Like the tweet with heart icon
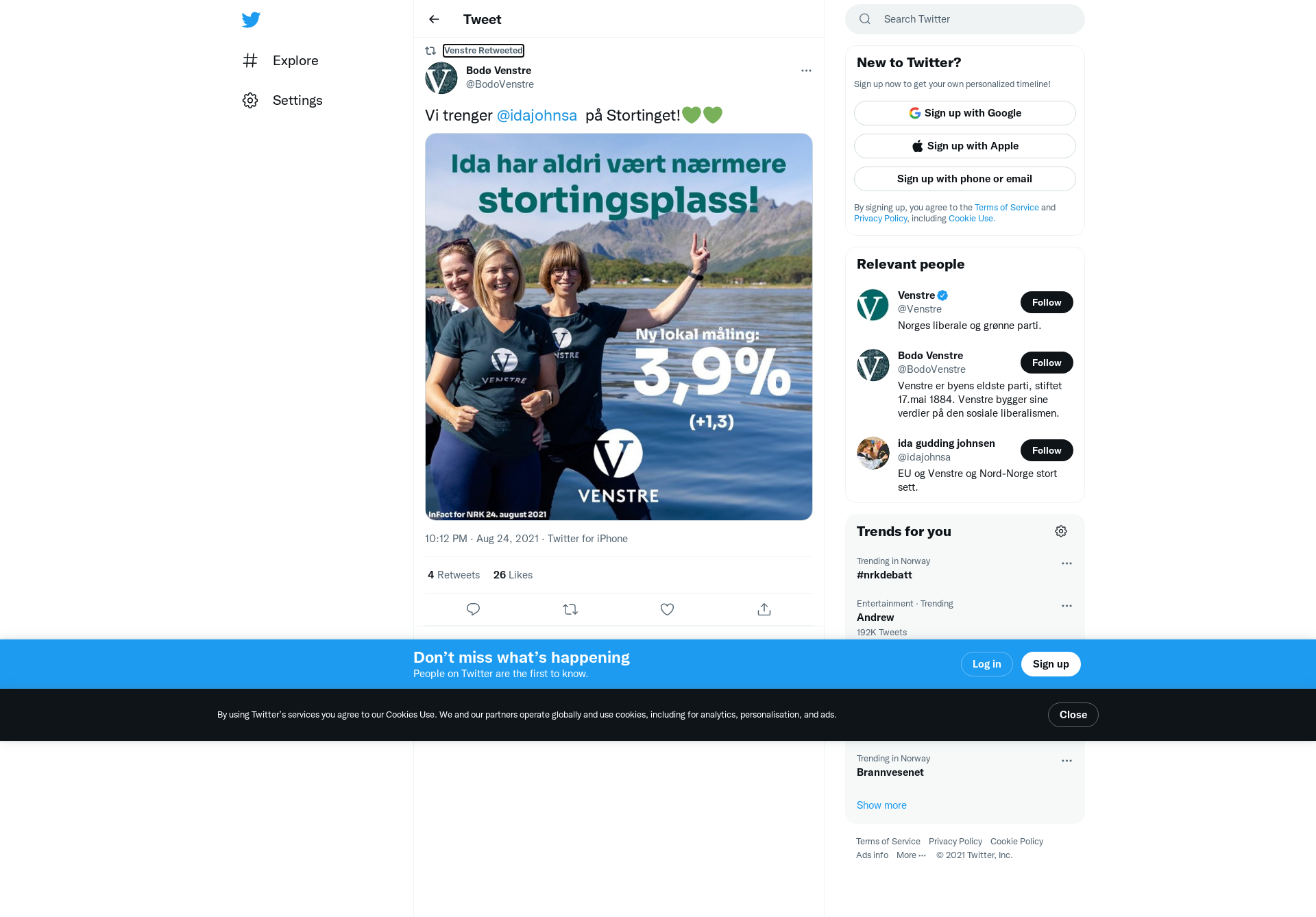This screenshot has width=1316, height=917. tap(667, 609)
